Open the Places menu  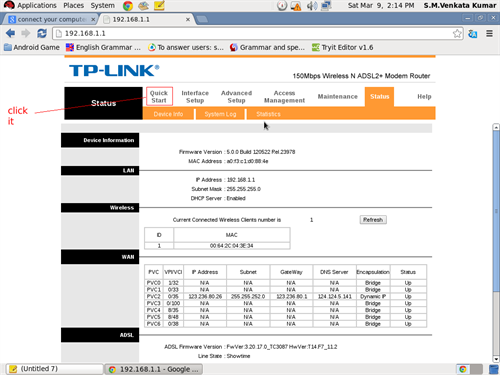73,5
